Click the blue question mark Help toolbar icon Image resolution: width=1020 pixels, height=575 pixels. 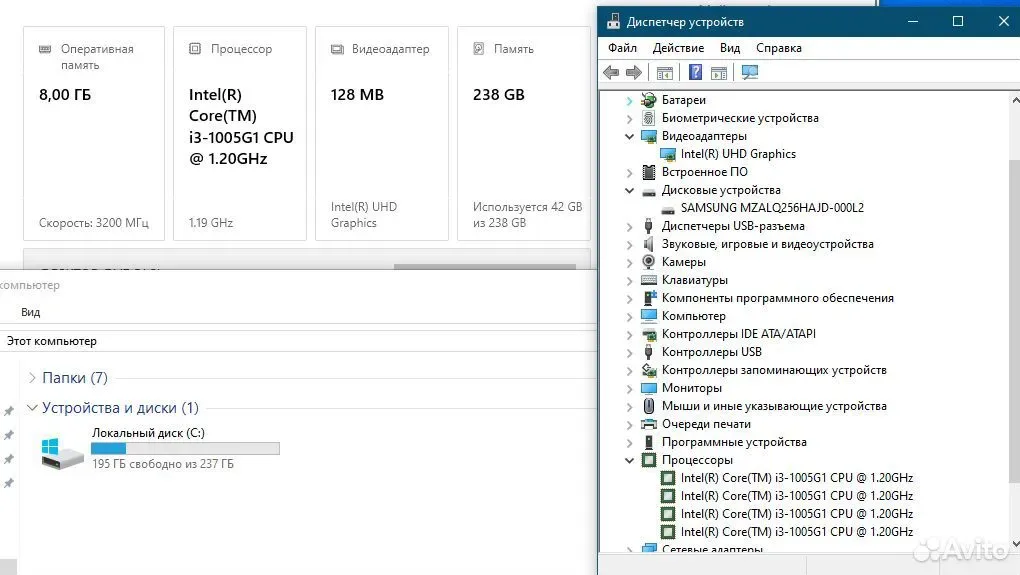pyautogui.click(x=695, y=72)
